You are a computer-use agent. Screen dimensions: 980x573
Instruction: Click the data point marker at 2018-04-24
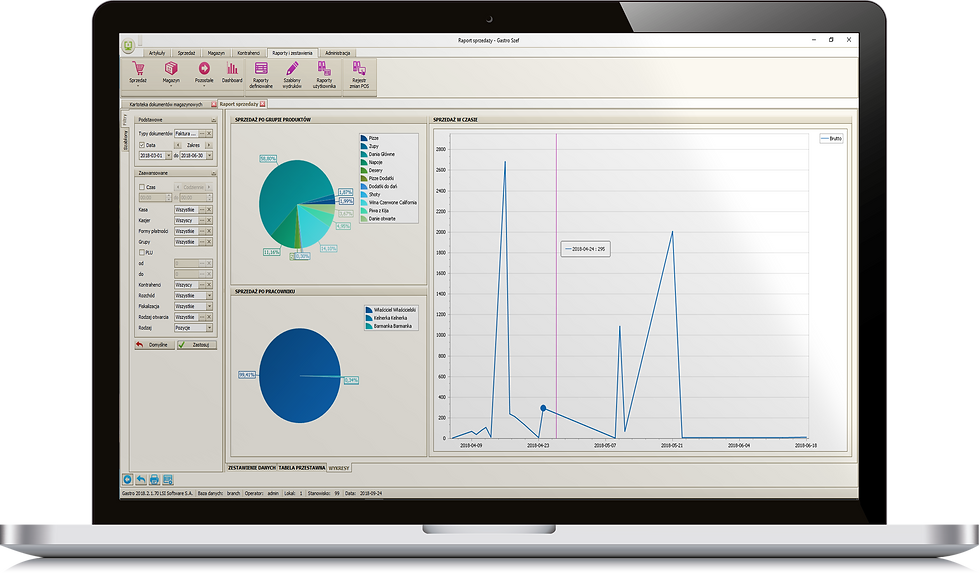tap(543, 408)
